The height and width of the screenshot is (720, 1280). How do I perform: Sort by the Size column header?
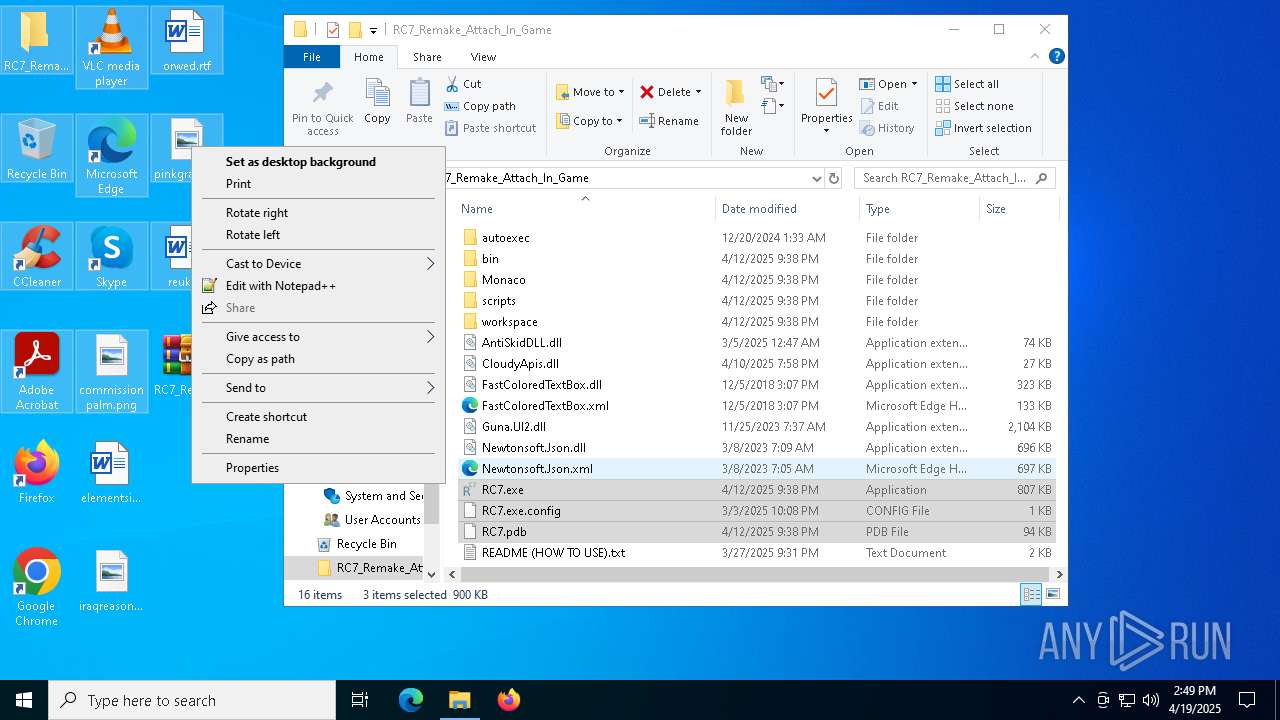click(x=1018, y=209)
